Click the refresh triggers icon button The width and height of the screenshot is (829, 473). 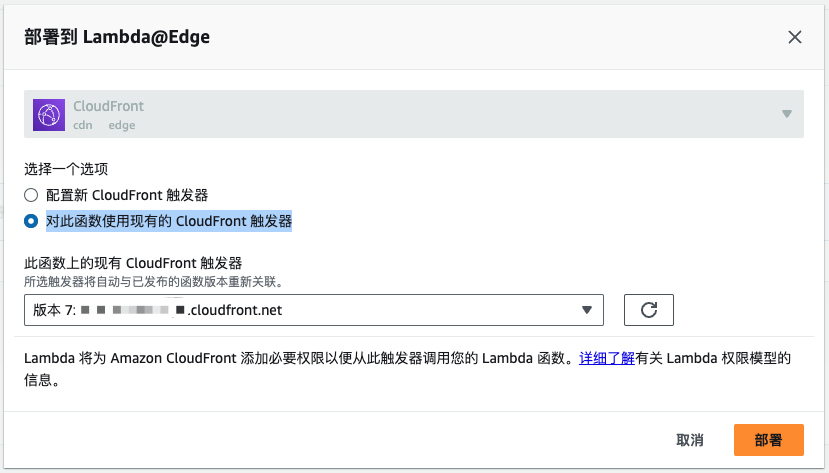[x=648, y=310]
